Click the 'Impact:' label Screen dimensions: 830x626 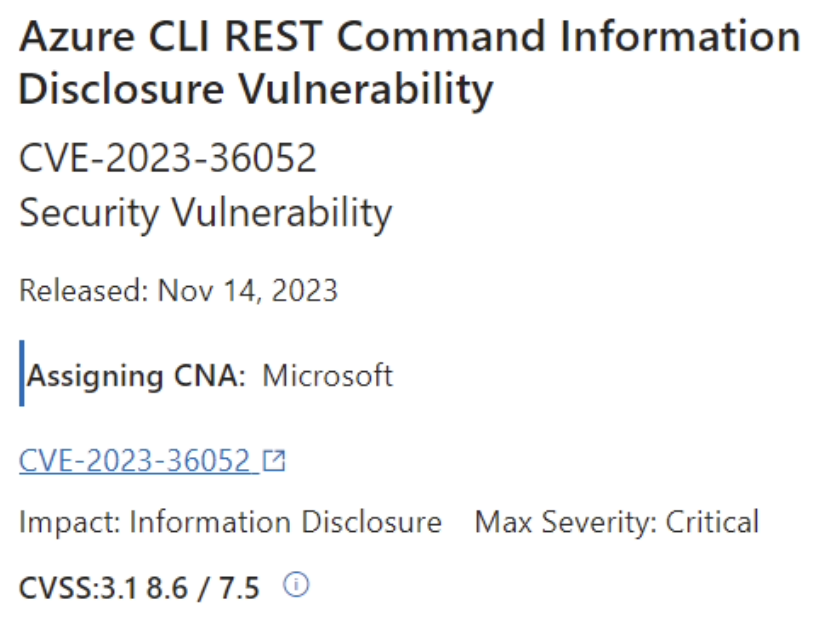[70, 522]
